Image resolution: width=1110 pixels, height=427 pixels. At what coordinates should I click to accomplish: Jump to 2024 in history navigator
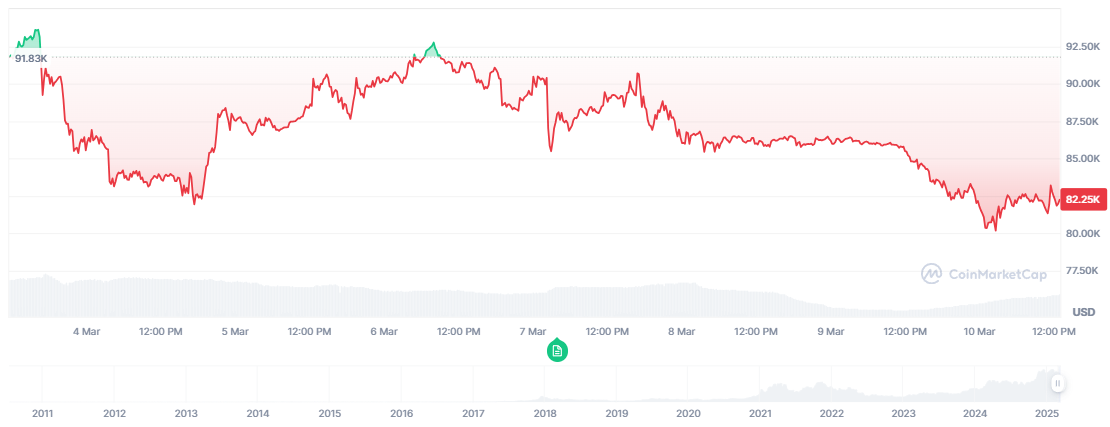click(x=975, y=412)
